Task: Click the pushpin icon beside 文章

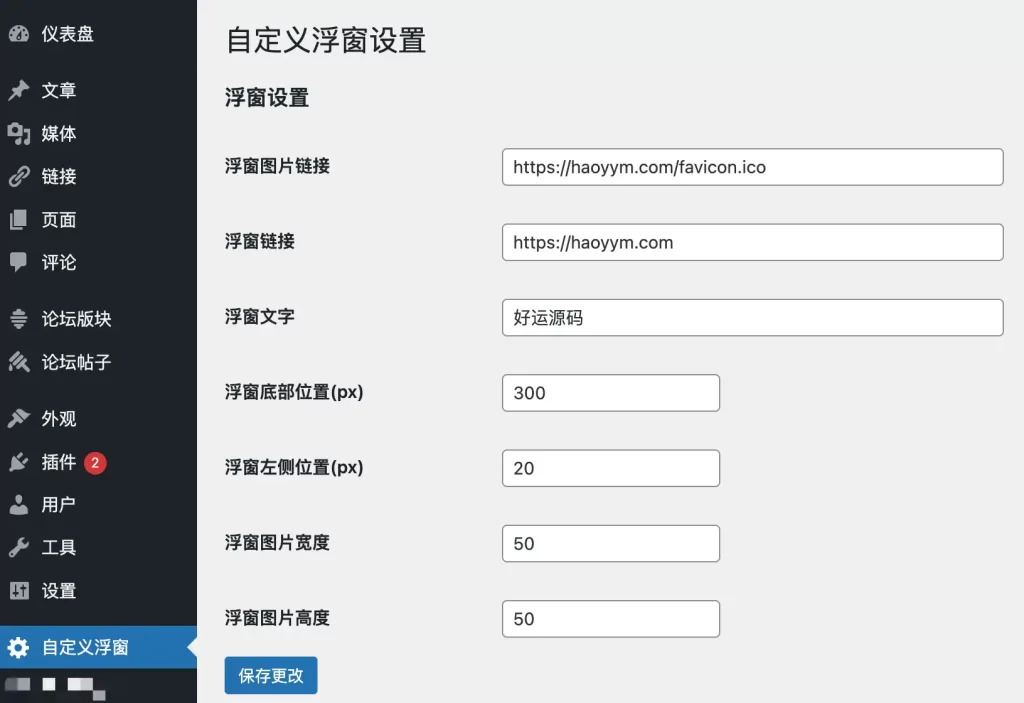Action: 19,91
